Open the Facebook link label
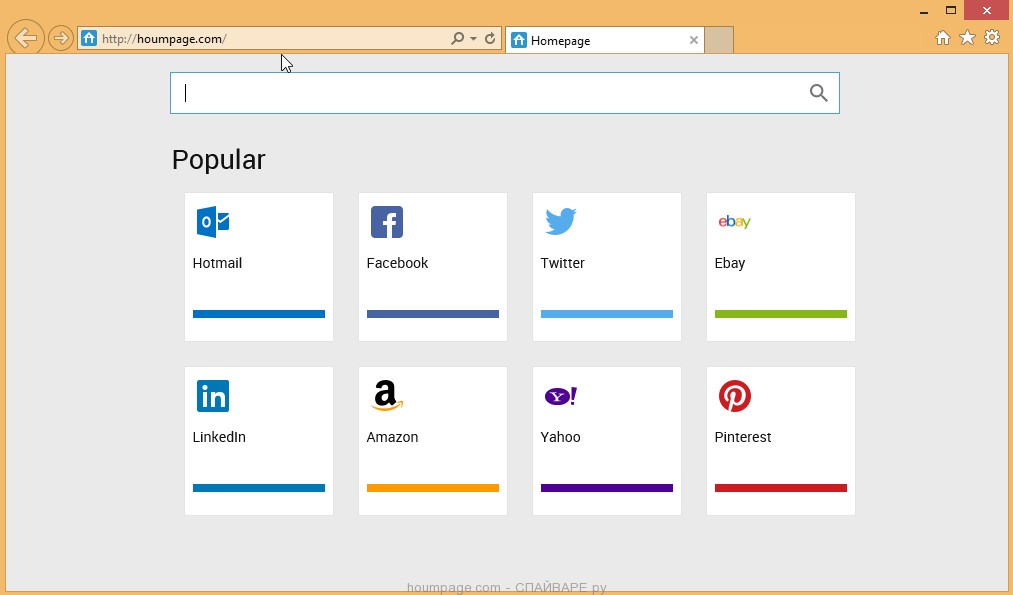 (397, 263)
